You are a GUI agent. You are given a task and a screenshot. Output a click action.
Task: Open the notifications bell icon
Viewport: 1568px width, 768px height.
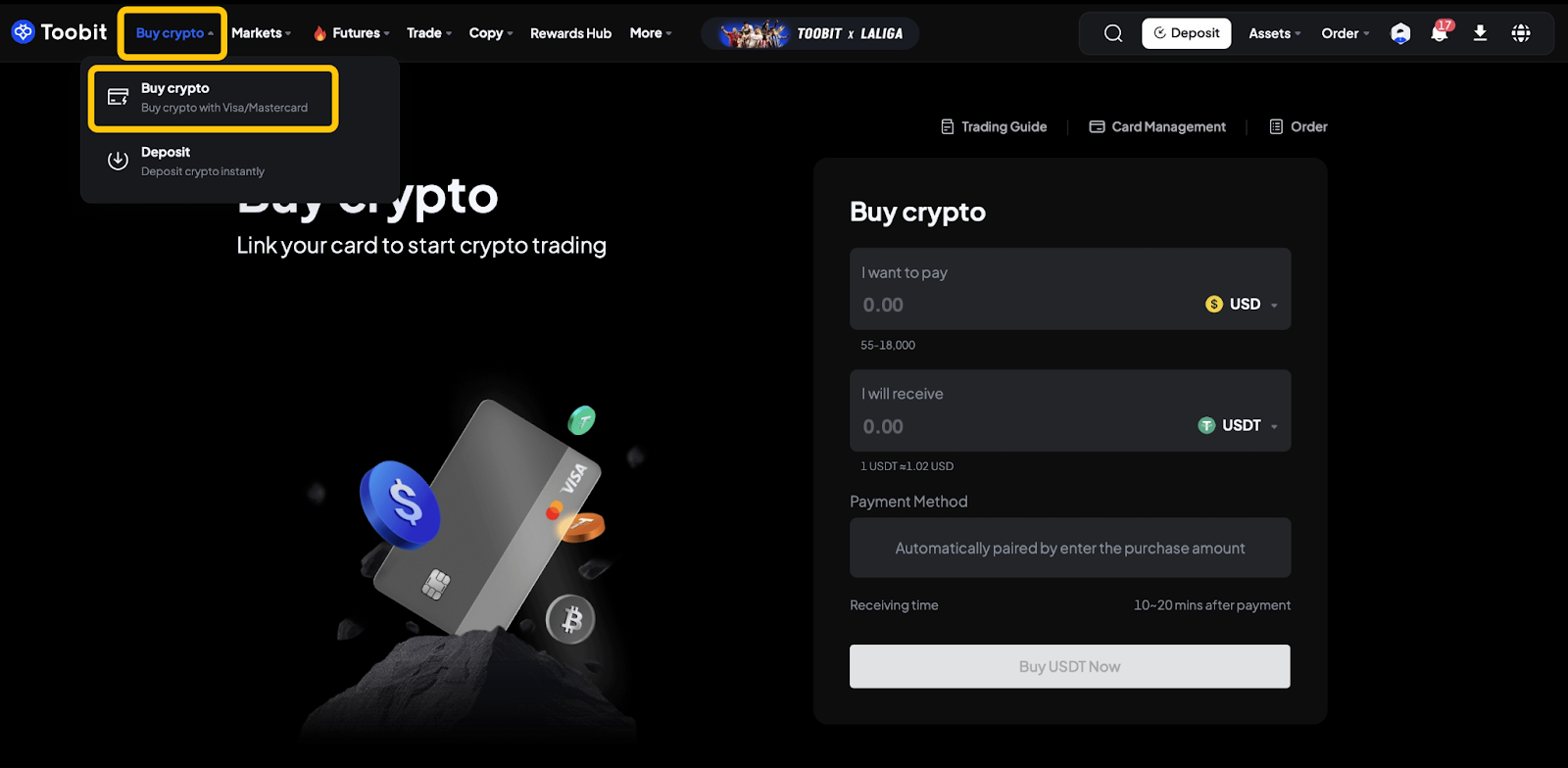[x=1440, y=32]
